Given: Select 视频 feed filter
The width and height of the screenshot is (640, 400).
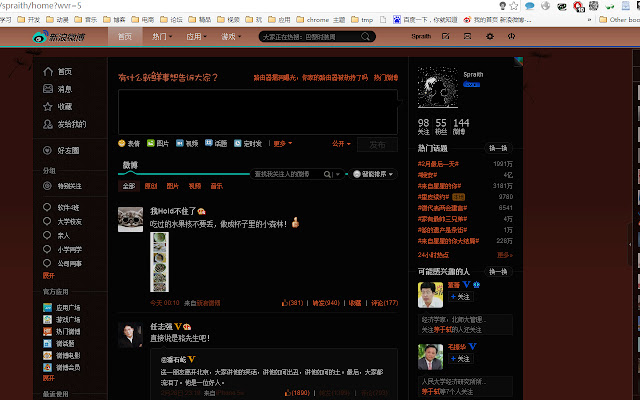Looking at the screenshot, I should (195, 186).
